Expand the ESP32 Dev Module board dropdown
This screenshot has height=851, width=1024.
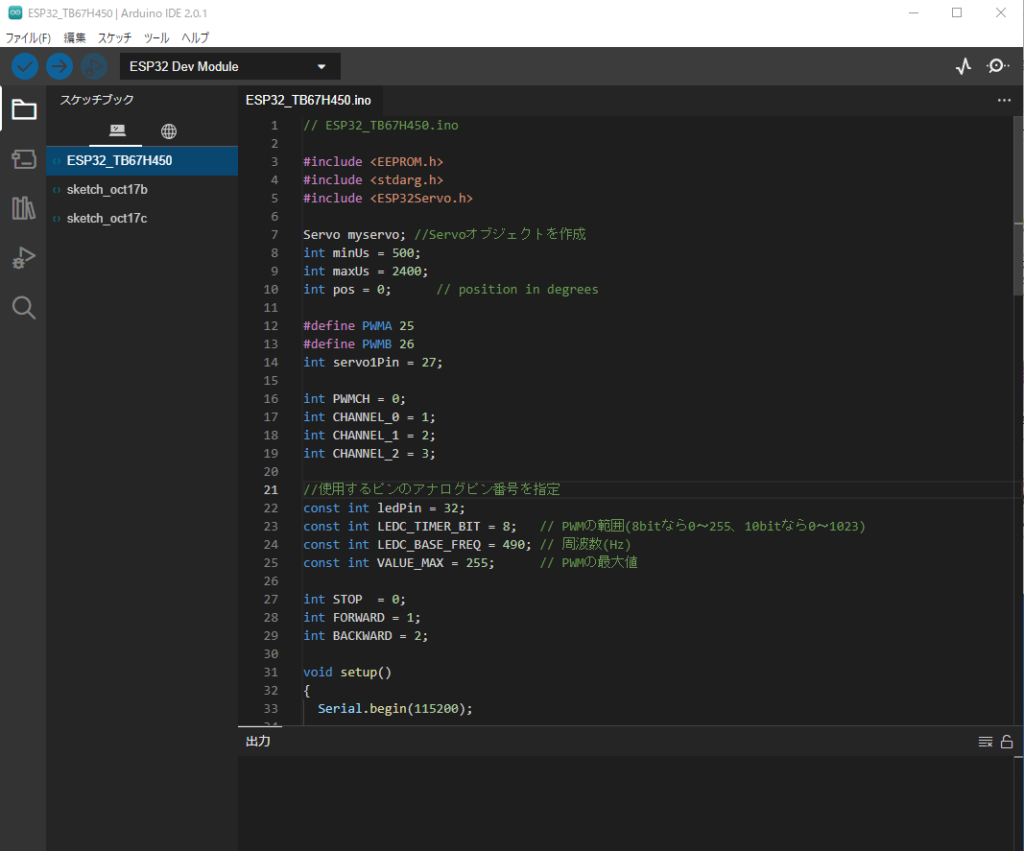click(230, 67)
